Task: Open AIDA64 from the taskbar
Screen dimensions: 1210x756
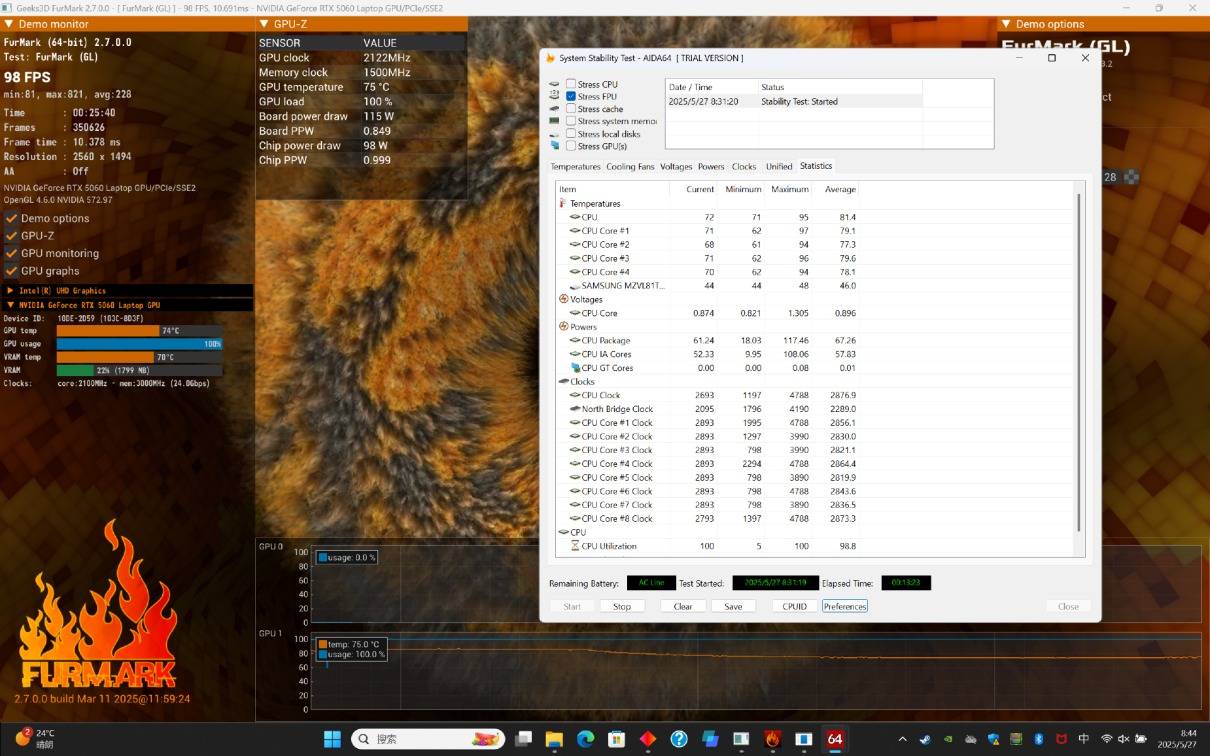Action: (834, 740)
